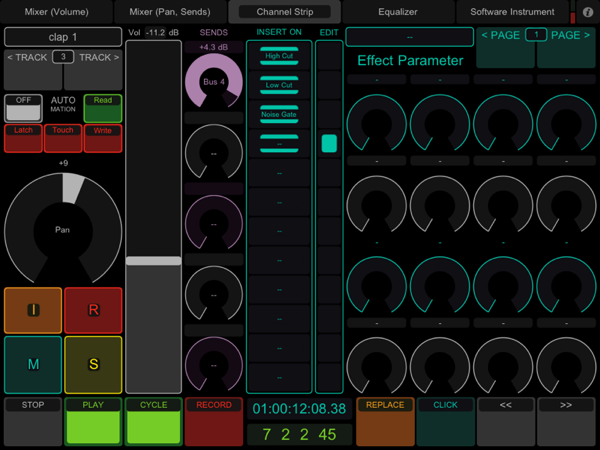
Task: Click the volume fader handle
Action: click(x=153, y=261)
